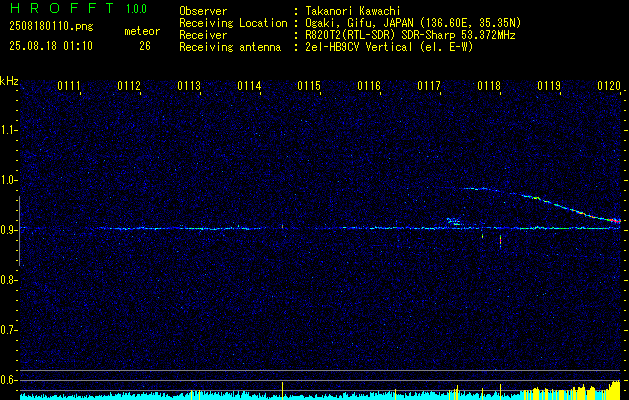Viewport: 629px width, 400px height.
Task: Click time marker 0118
Action: [489, 86]
